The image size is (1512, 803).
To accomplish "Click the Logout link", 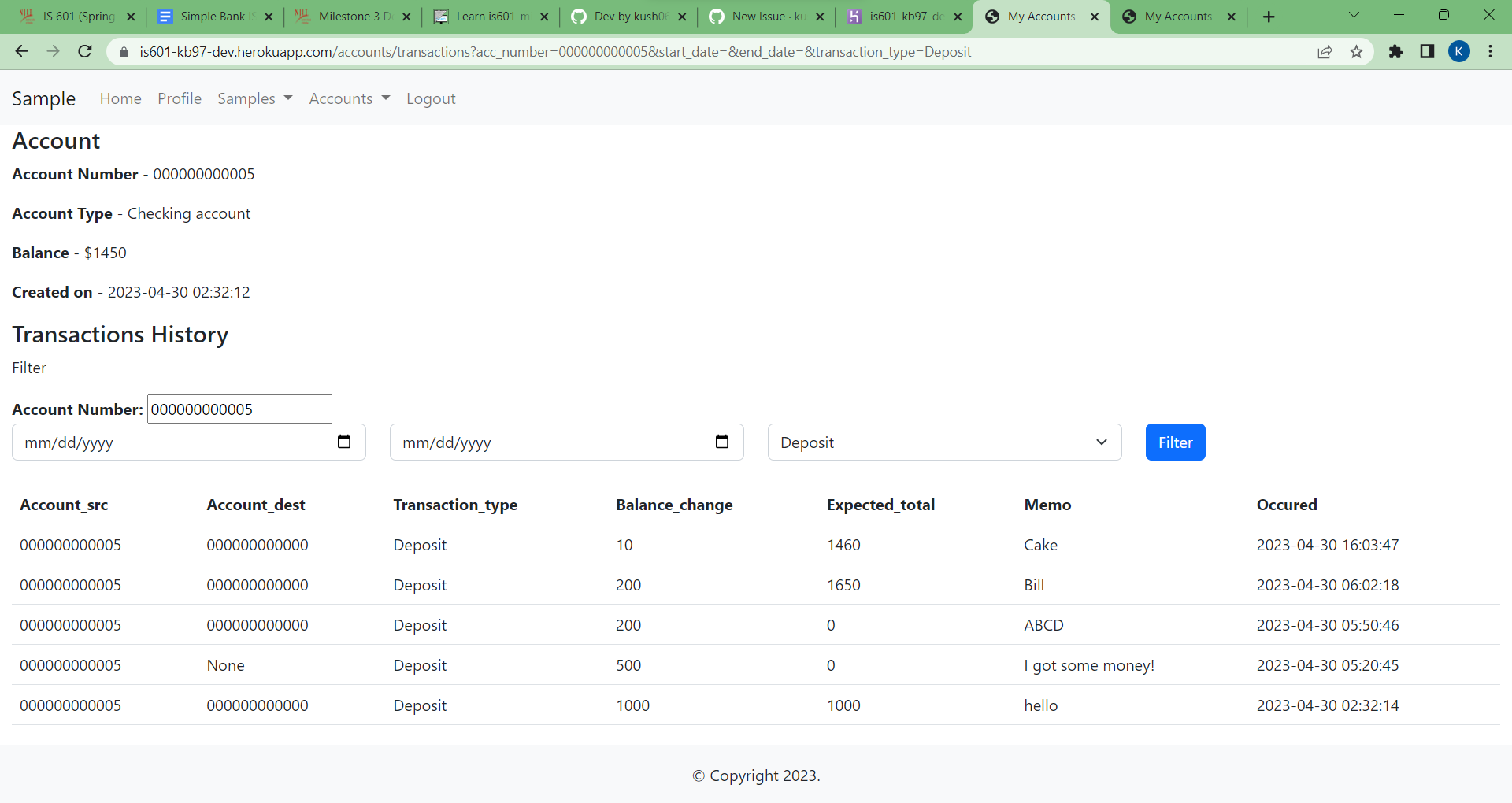I will click(x=431, y=98).
